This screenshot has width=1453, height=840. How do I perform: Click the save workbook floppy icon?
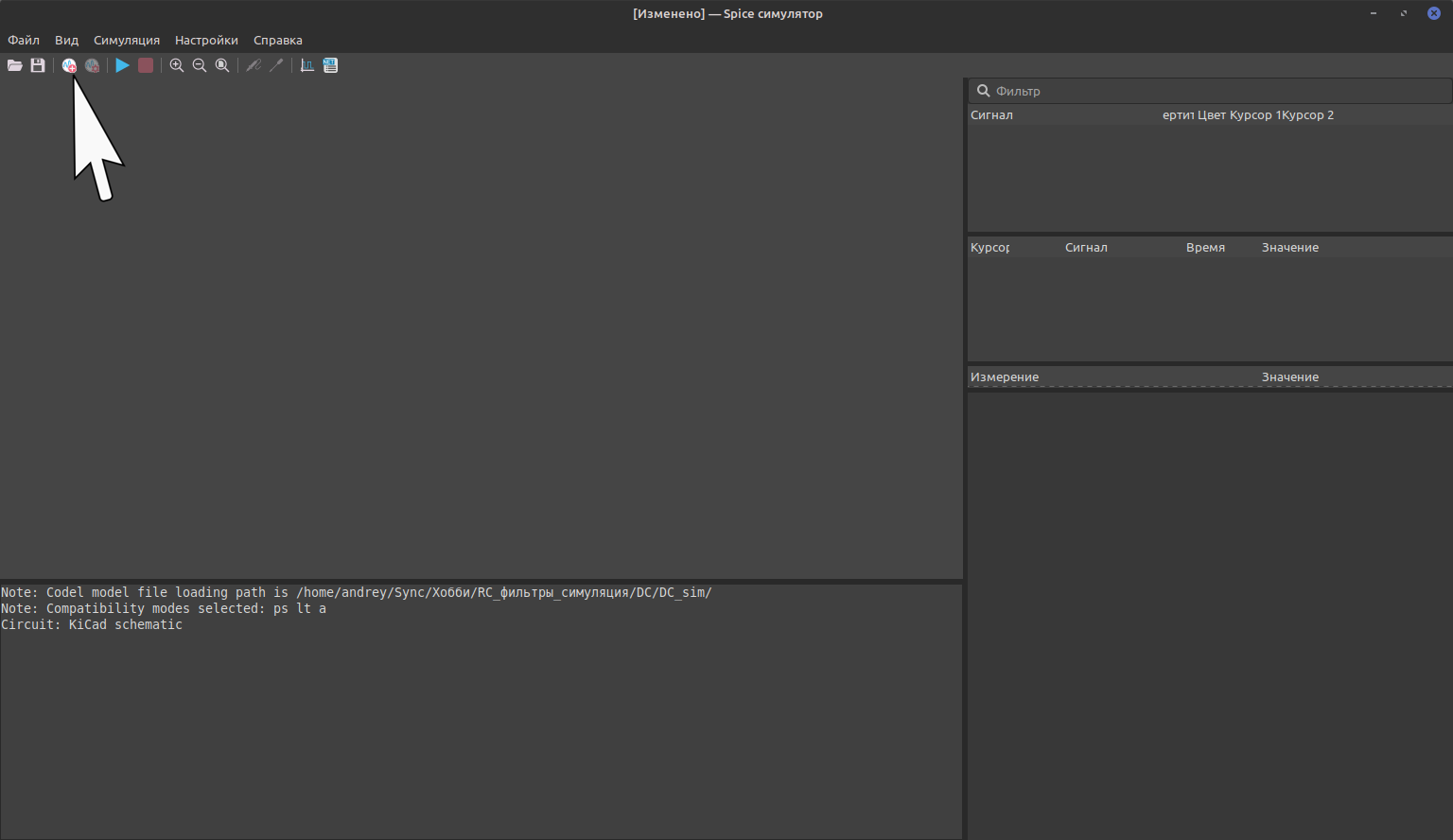coord(38,65)
